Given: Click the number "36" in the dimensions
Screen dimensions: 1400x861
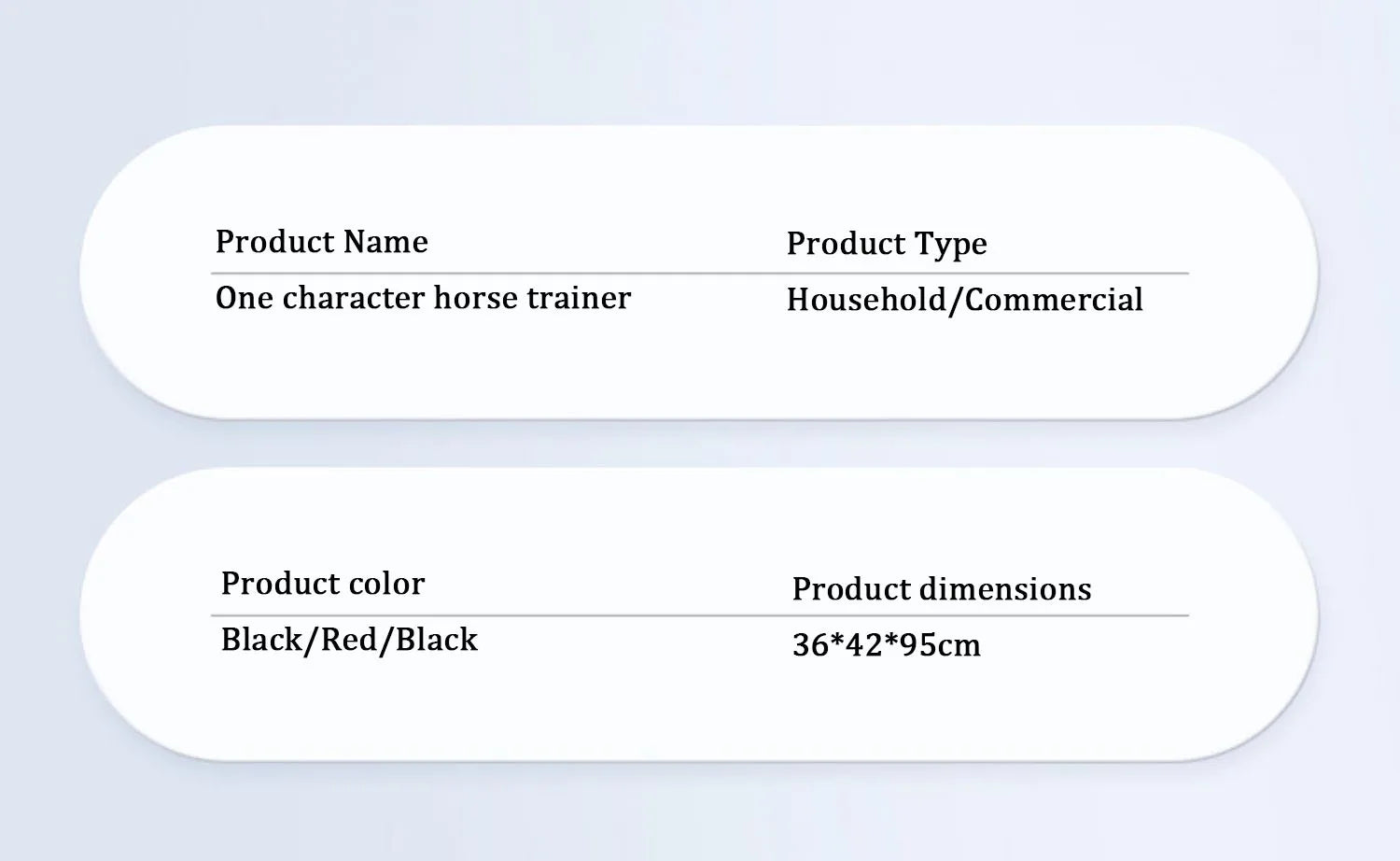Looking at the screenshot, I should [809, 645].
